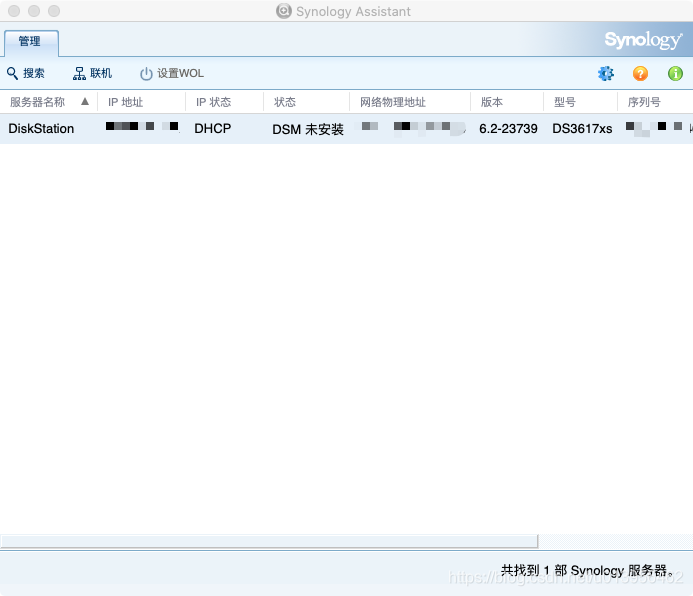Click the DS3617xs model cell
693x596 pixels.
pyautogui.click(x=582, y=129)
